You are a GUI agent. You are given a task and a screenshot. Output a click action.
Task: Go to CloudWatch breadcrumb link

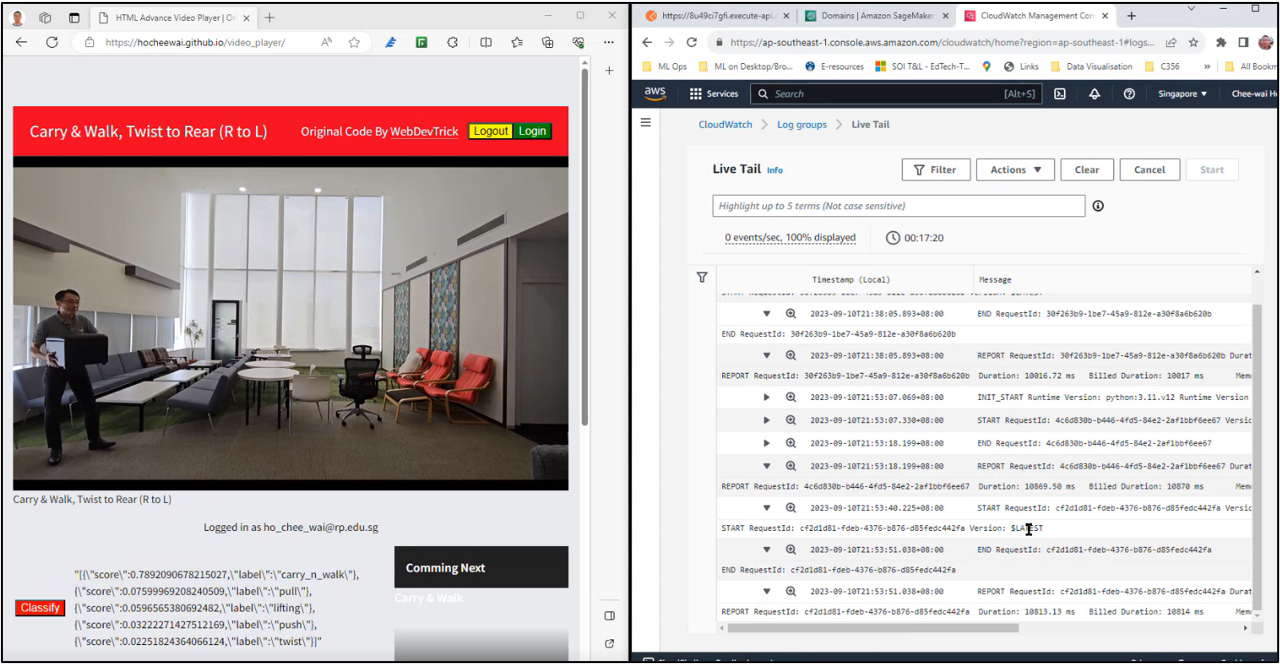coord(725,124)
